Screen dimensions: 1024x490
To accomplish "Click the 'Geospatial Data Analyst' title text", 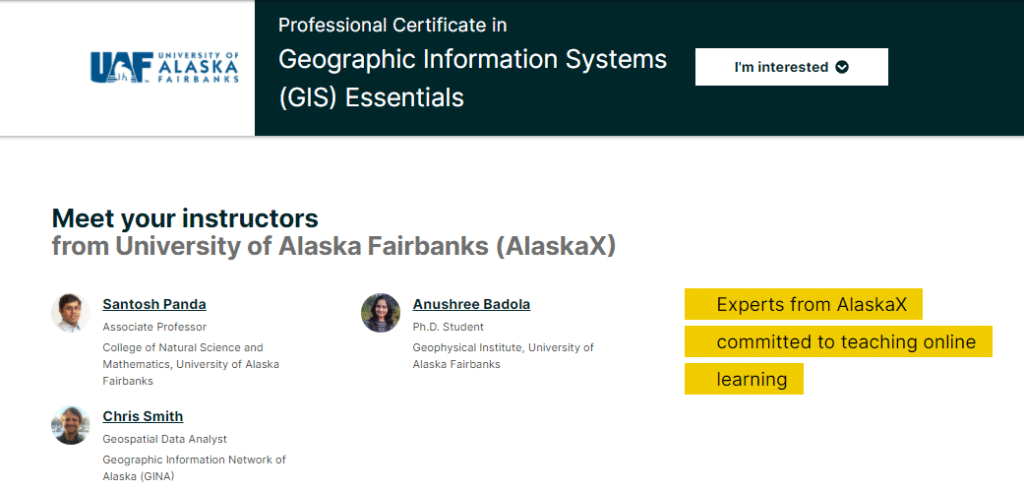I will coord(165,439).
